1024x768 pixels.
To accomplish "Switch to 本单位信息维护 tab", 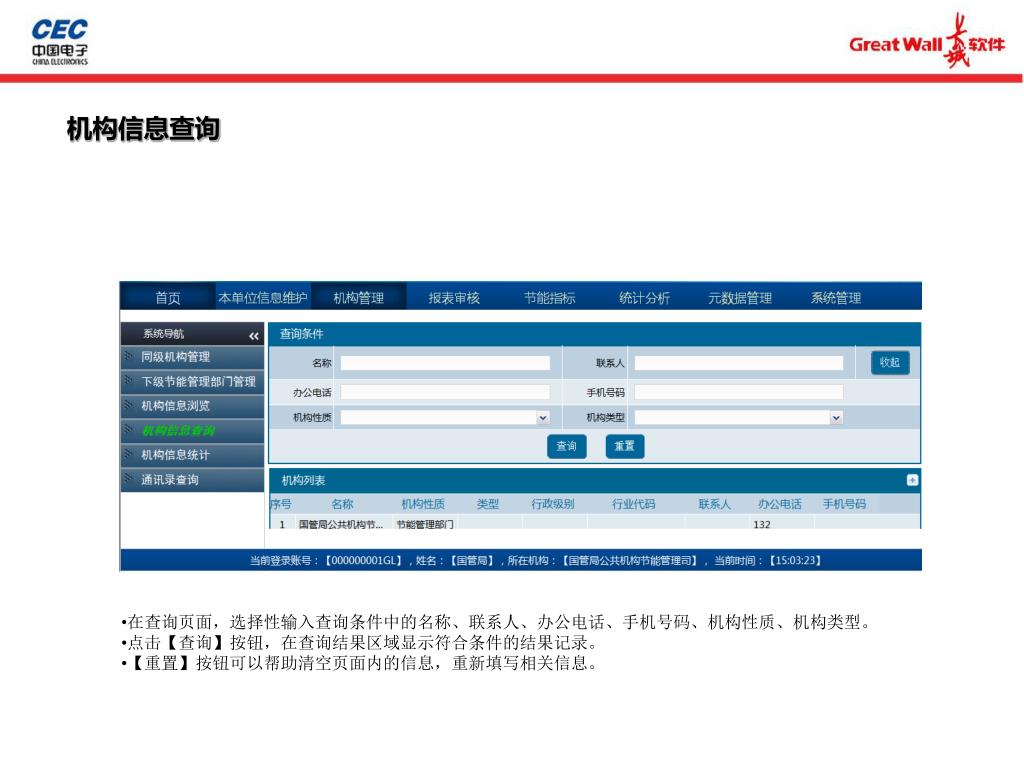I will pyautogui.click(x=263, y=298).
